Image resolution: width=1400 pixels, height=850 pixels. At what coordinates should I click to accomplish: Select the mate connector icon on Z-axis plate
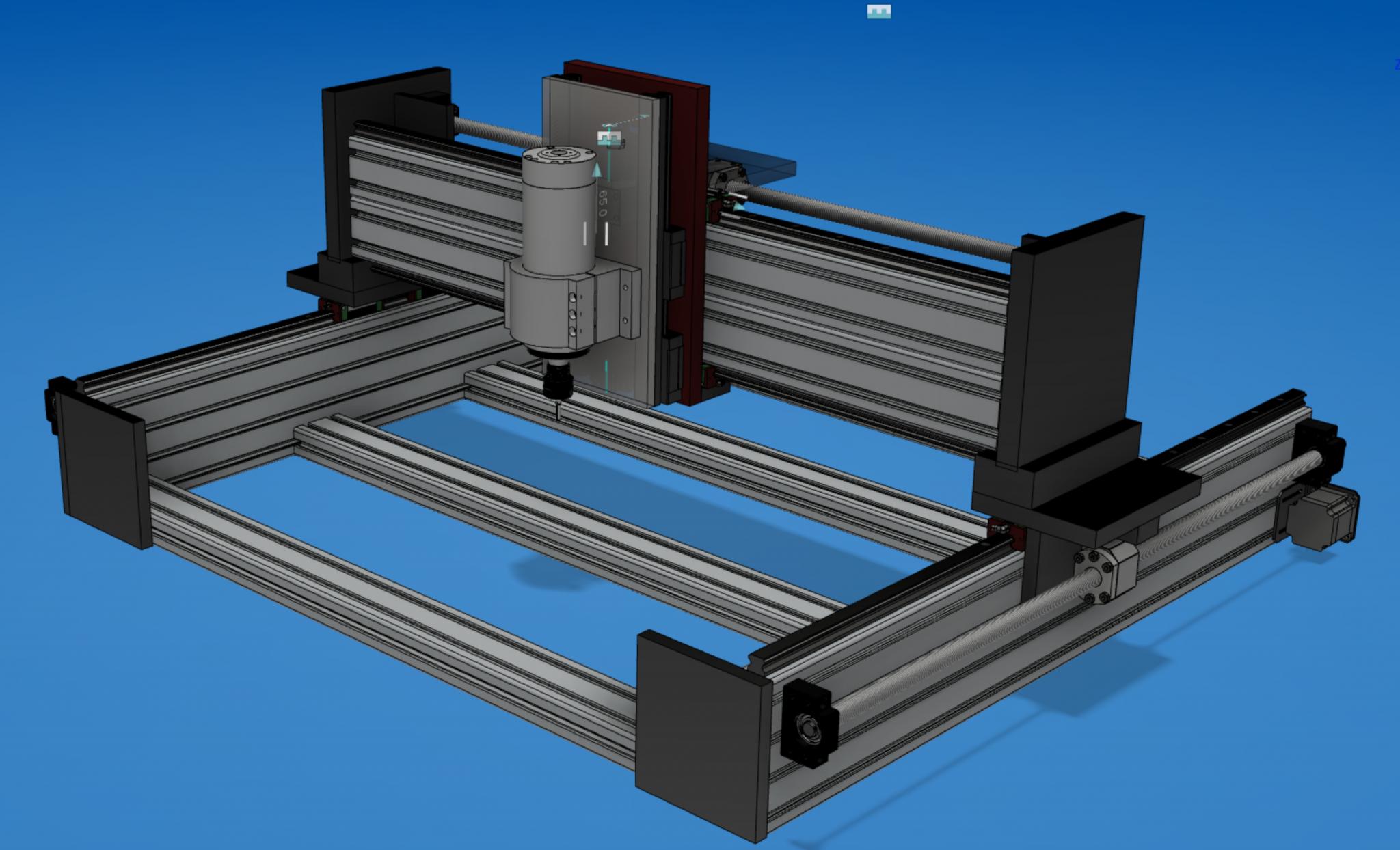(x=610, y=139)
